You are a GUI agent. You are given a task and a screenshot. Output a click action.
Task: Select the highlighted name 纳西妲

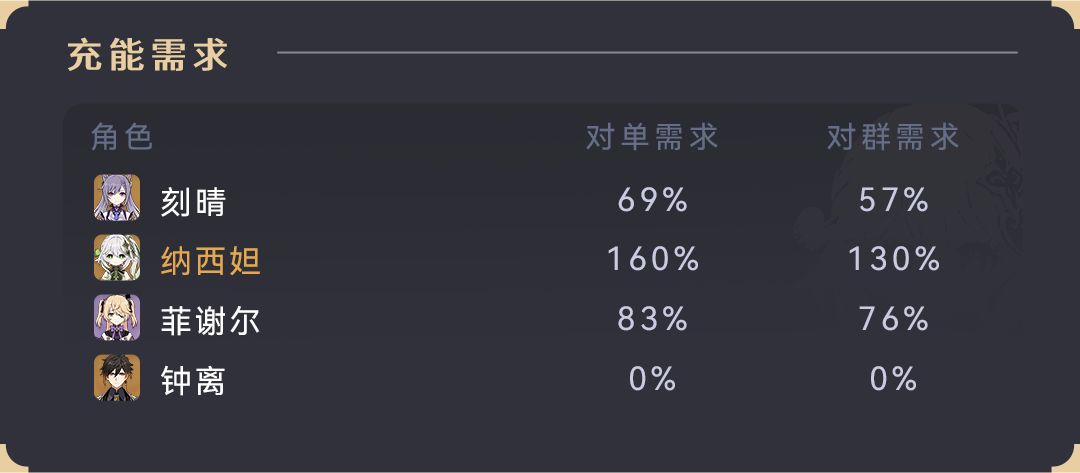[210, 261]
